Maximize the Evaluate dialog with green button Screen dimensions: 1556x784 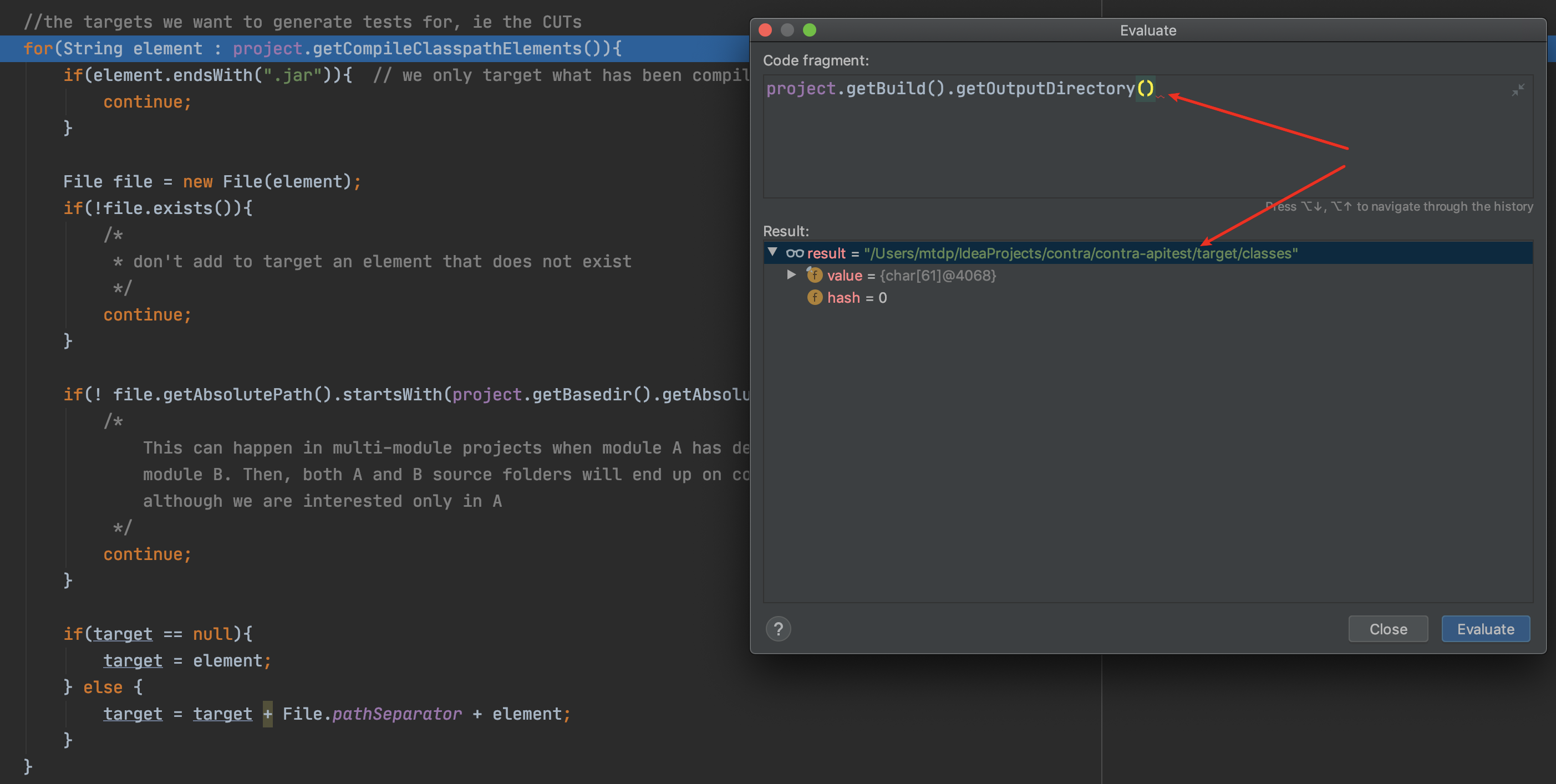[x=810, y=29]
